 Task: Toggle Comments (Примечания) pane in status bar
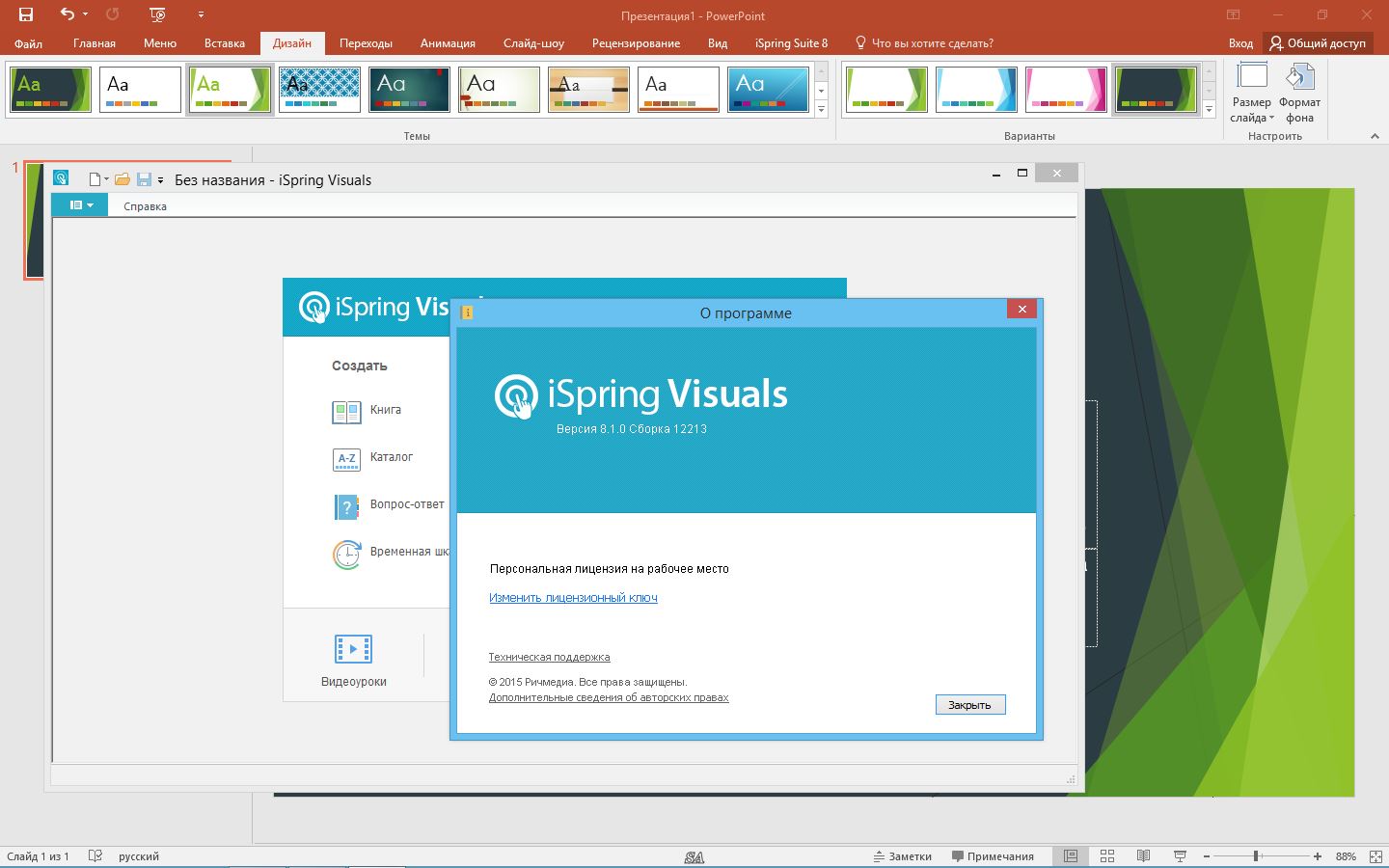tap(993, 856)
